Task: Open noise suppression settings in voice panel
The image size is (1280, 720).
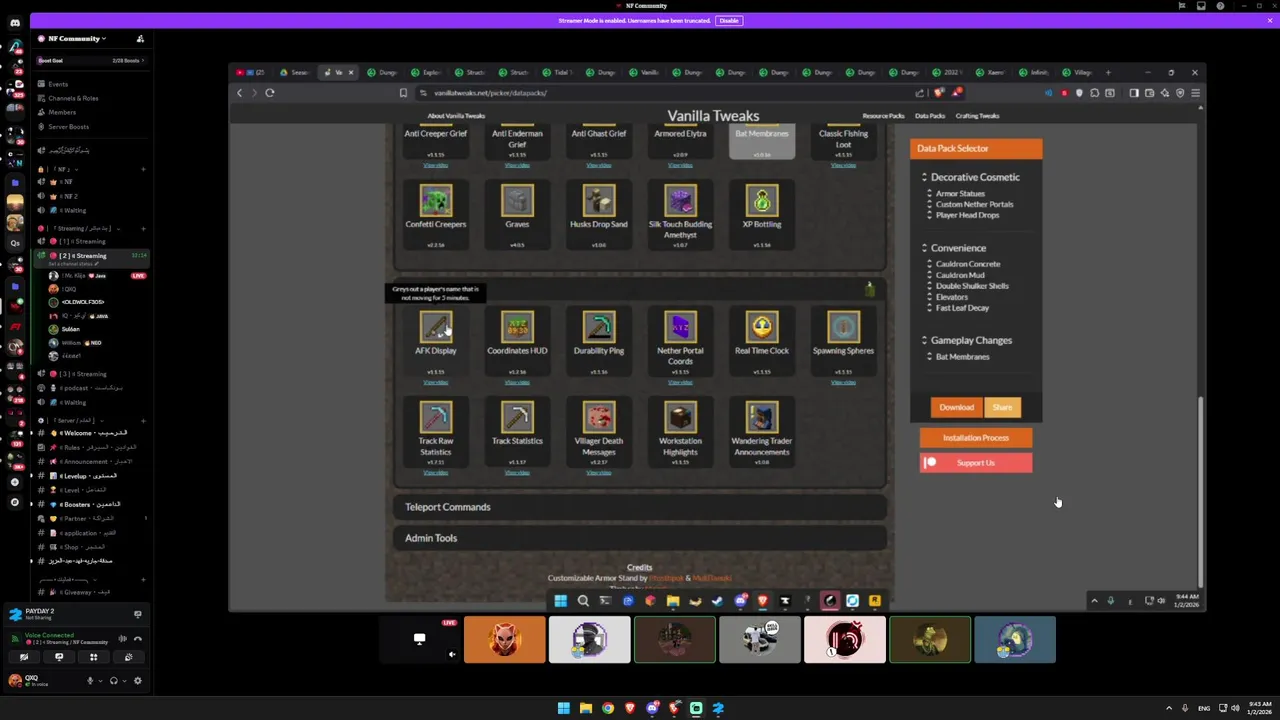Action: [x=122, y=638]
